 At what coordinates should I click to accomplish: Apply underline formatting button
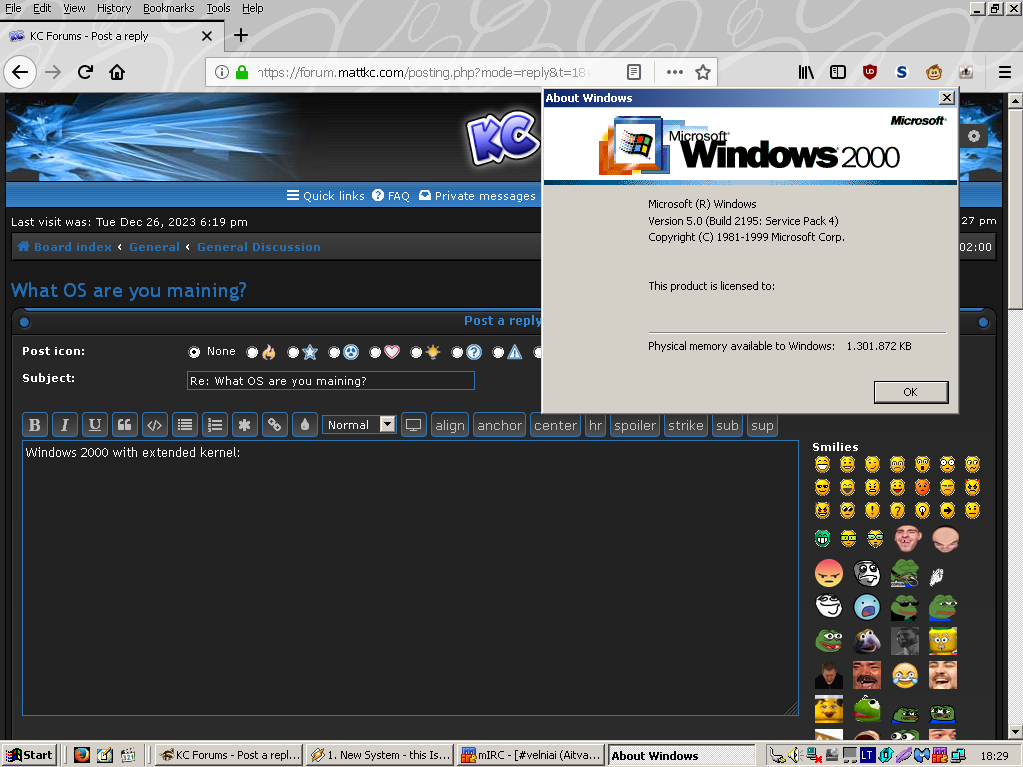95,425
